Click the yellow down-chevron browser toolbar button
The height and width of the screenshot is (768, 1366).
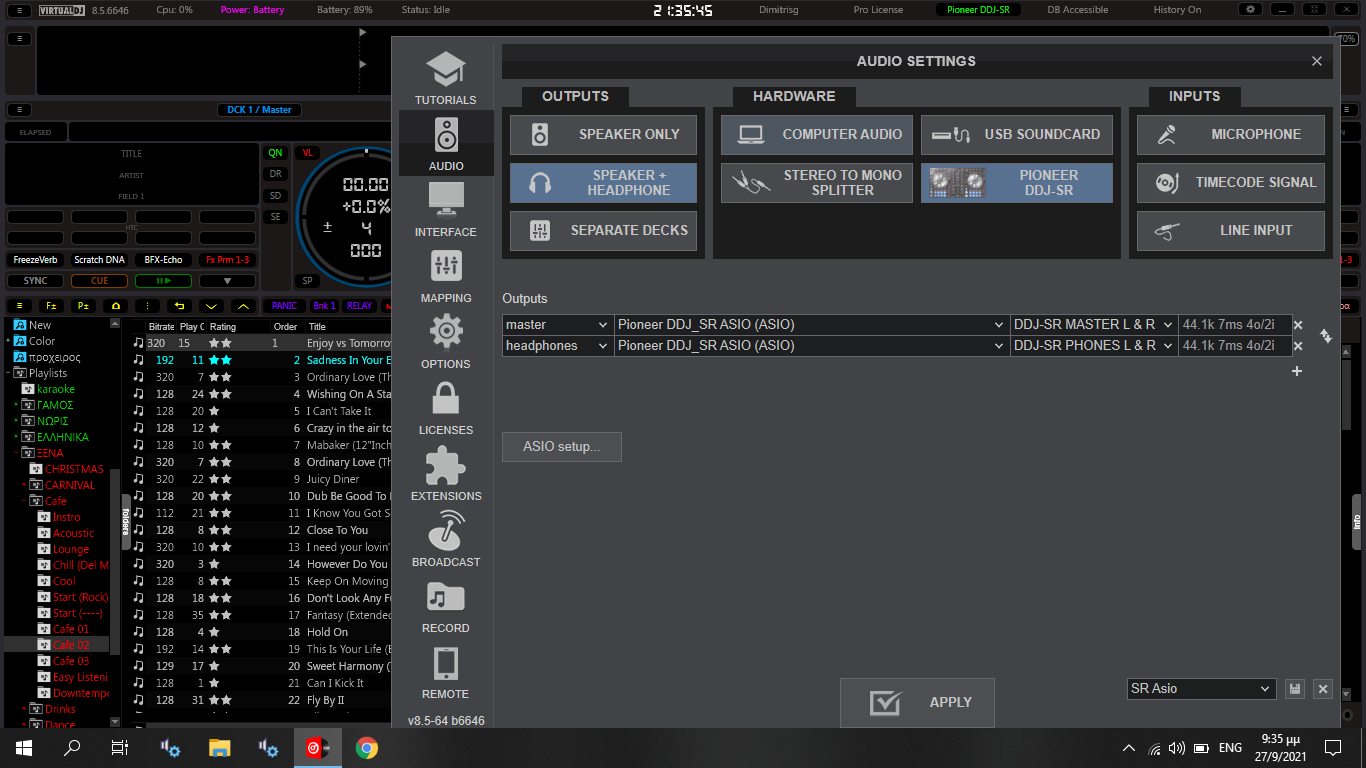tap(211, 306)
